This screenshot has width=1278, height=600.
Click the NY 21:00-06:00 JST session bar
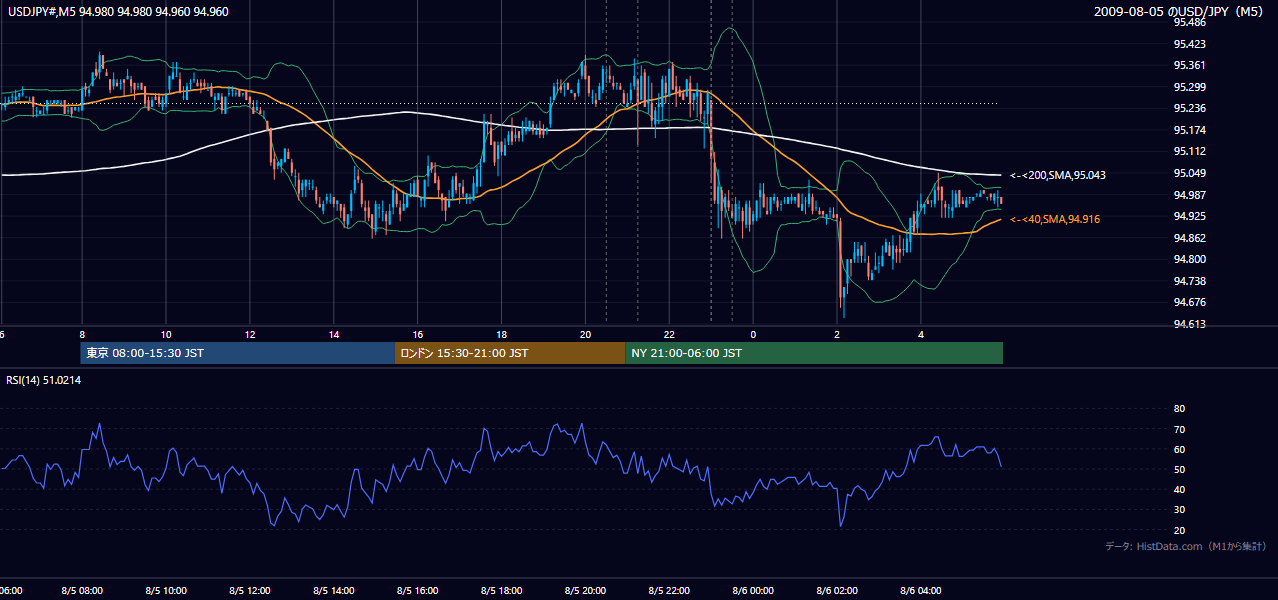coord(814,353)
